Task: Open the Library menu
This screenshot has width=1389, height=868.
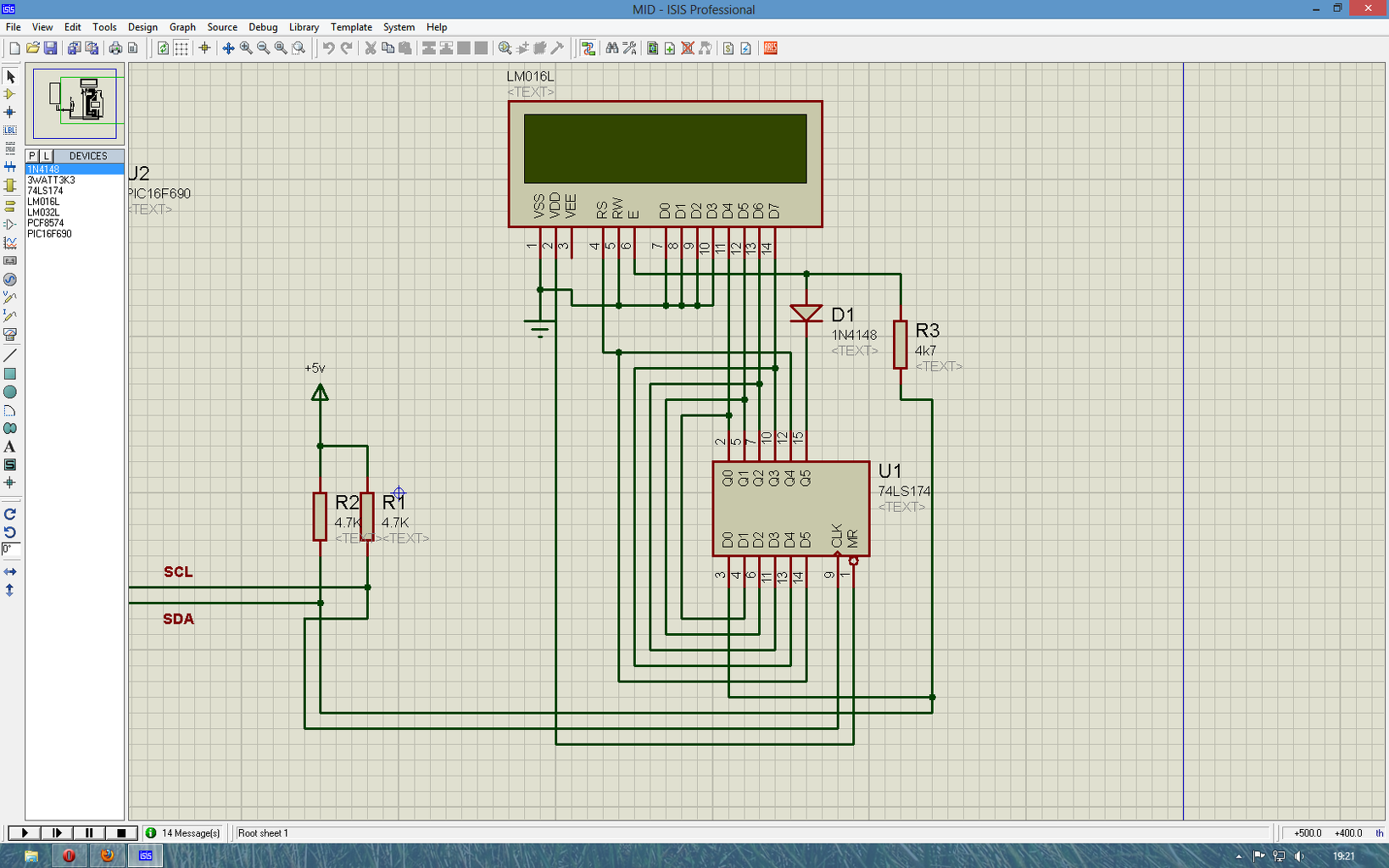Action: point(304,27)
